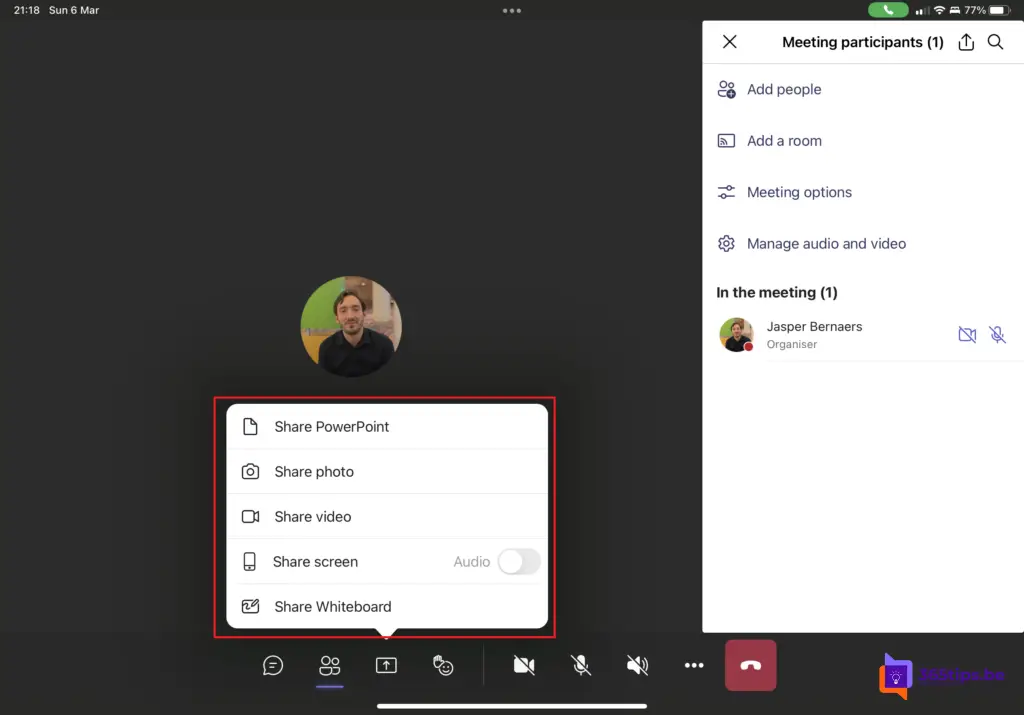This screenshot has width=1024, height=715.
Task: Open Meeting options
Action: coord(863,192)
